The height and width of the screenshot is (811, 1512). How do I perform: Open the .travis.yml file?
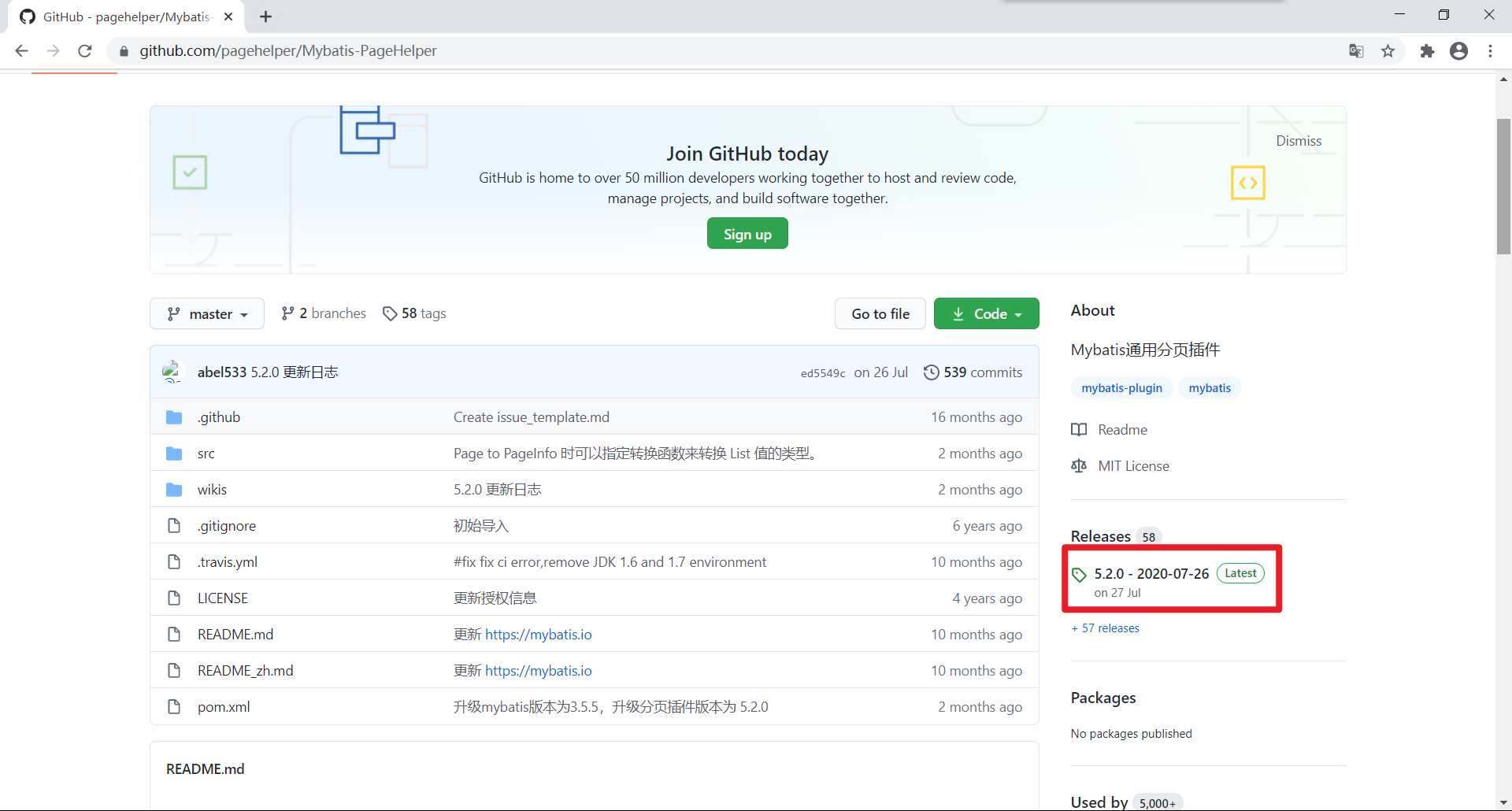tap(228, 562)
